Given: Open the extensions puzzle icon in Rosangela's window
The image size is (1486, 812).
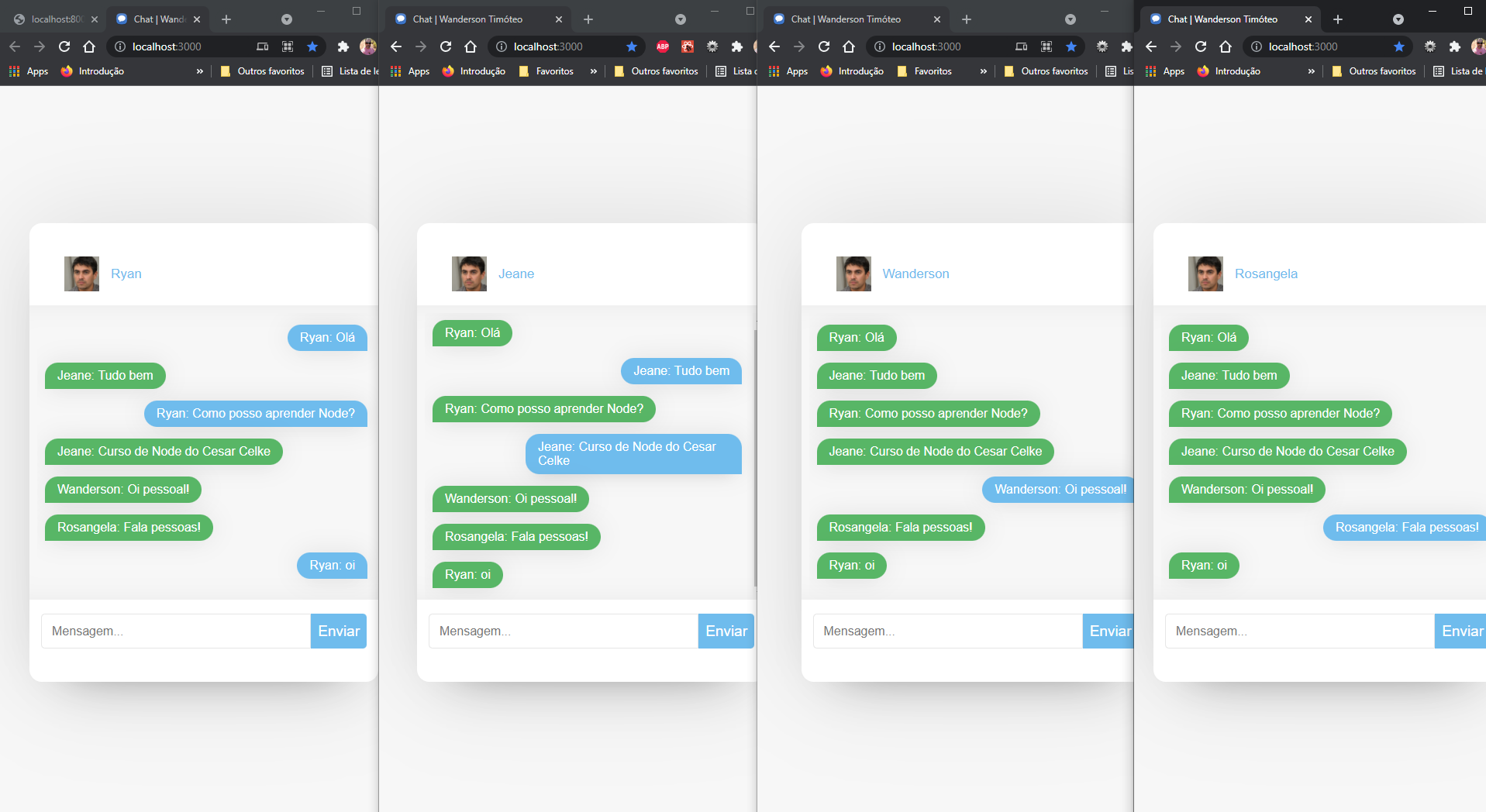Looking at the screenshot, I should click(x=1455, y=46).
